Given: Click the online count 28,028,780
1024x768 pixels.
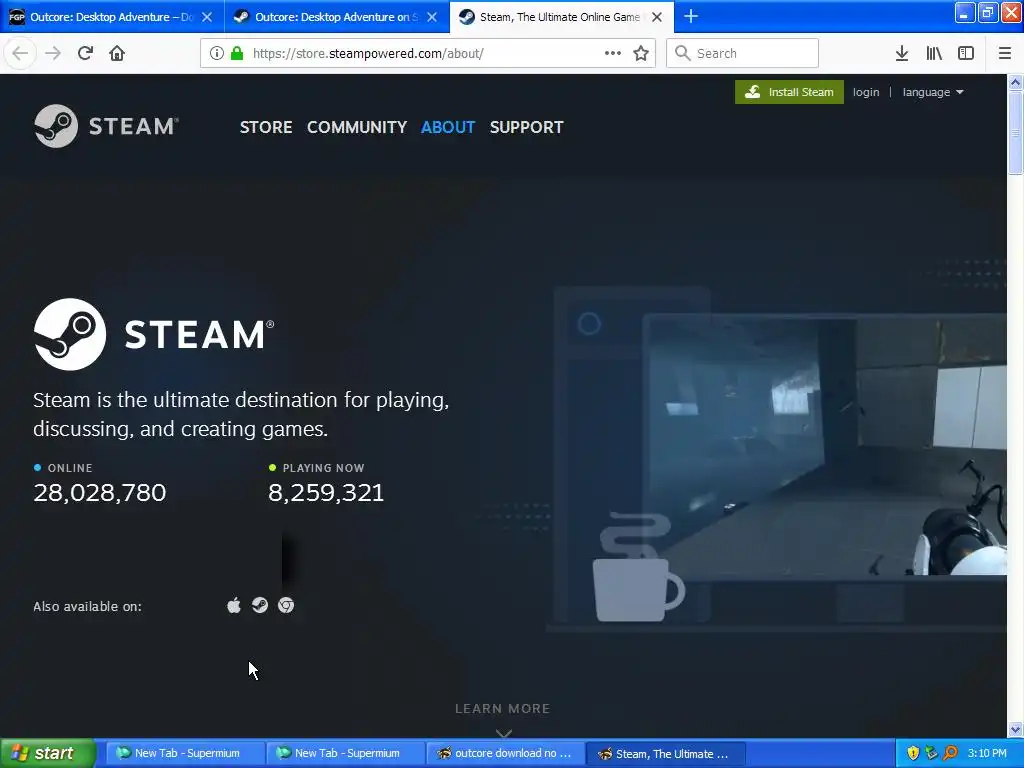Looking at the screenshot, I should pyautogui.click(x=100, y=492).
